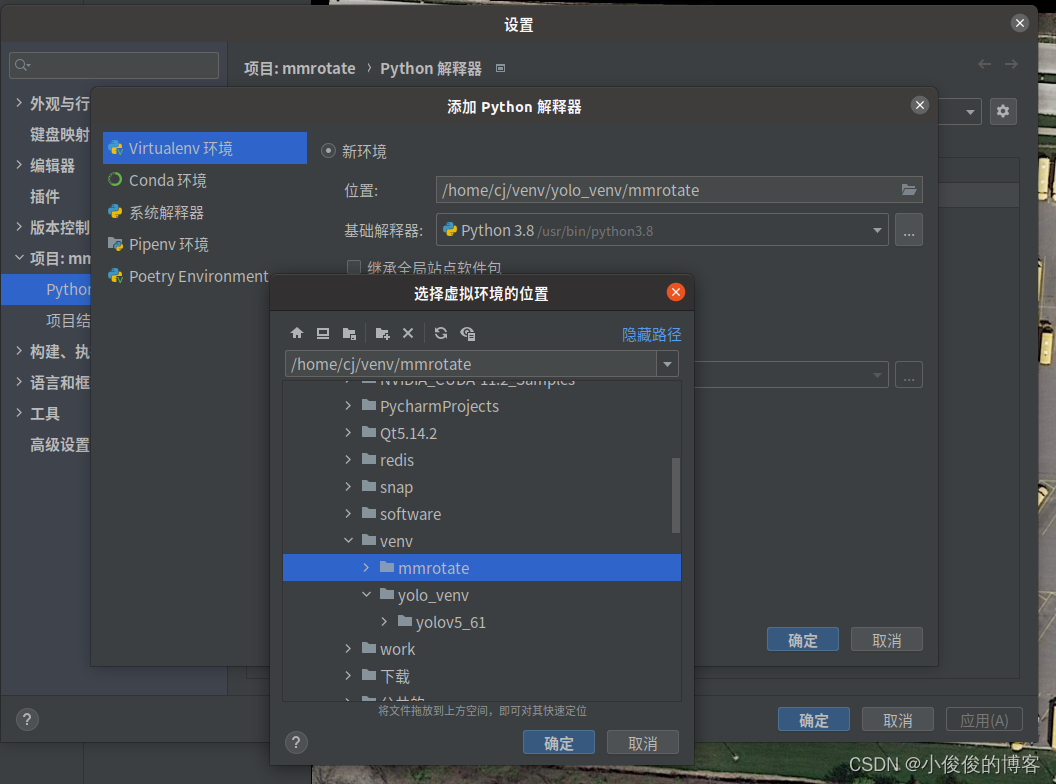Open 工具 settings category
Screen dimensions: 1056x784
click(x=45, y=414)
